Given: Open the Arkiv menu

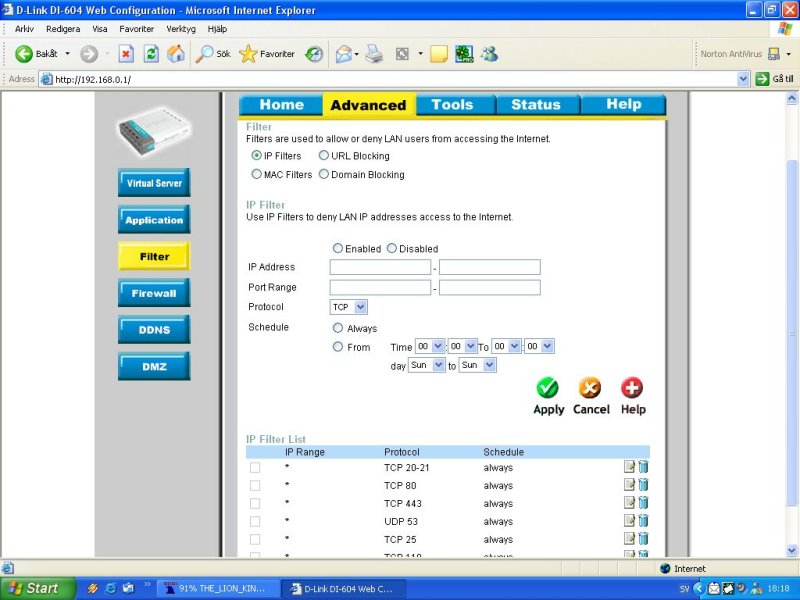Looking at the screenshot, I should click(24, 29).
